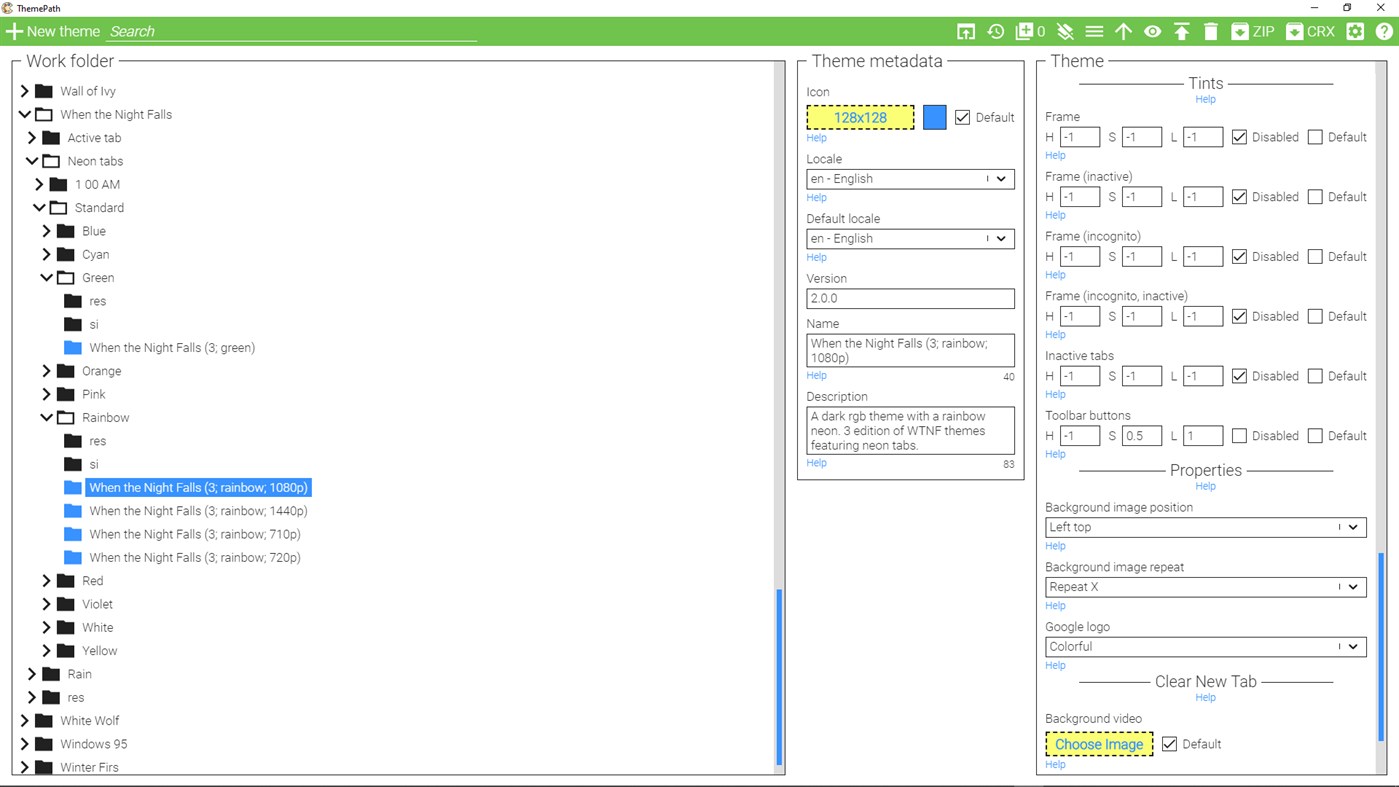Open ThemePath settings gear

click(x=1355, y=31)
